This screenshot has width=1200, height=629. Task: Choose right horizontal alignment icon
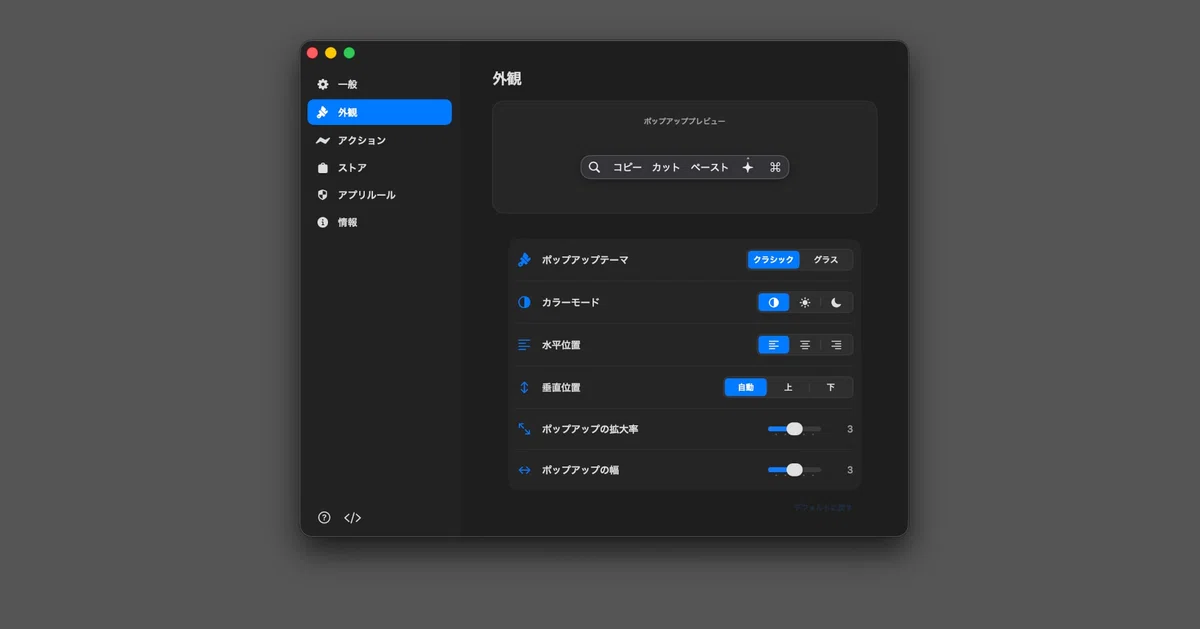click(836, 345)
